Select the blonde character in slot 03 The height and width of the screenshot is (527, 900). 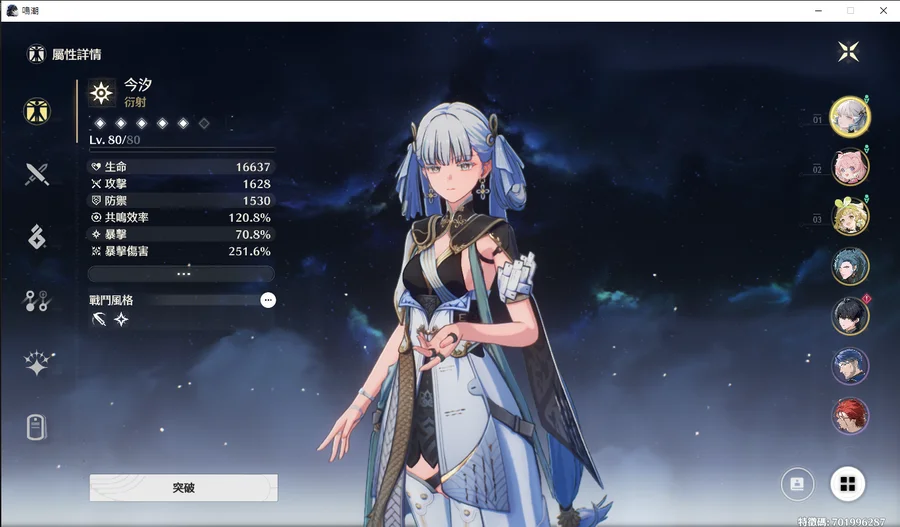tap(850, 216)
